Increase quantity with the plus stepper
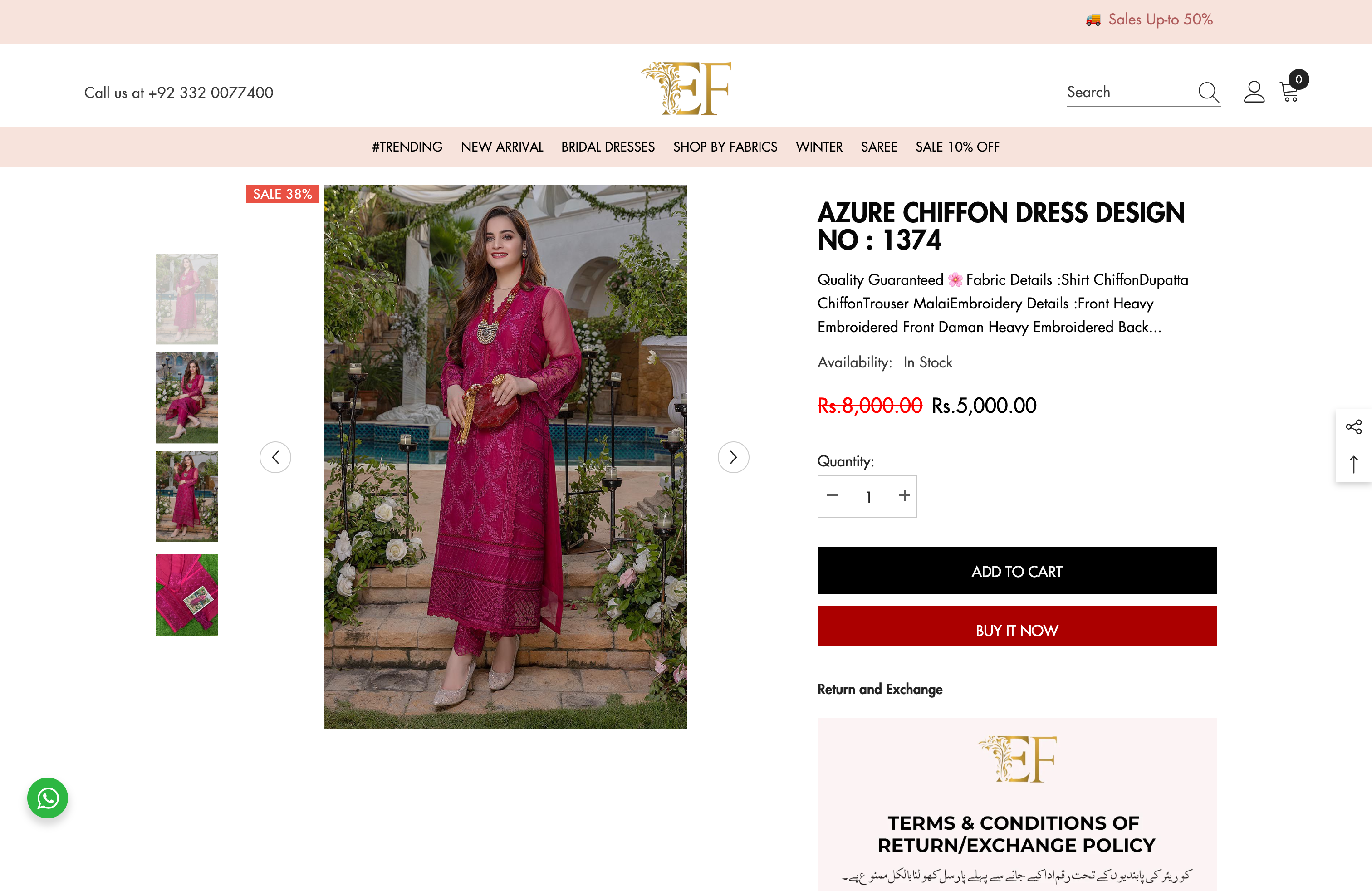Screen dimensions: 1372x891 point(903,496)
